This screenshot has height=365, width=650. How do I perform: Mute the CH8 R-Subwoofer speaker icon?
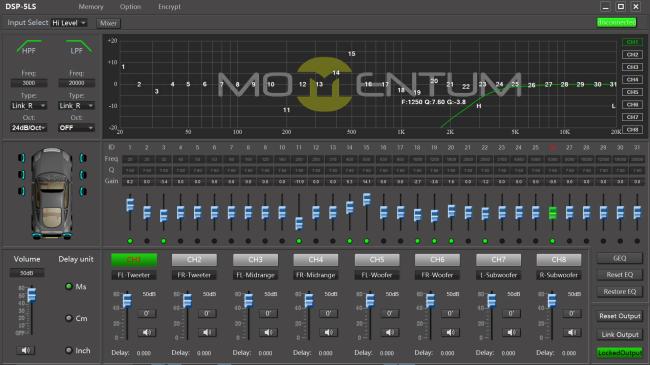point(572,332)
